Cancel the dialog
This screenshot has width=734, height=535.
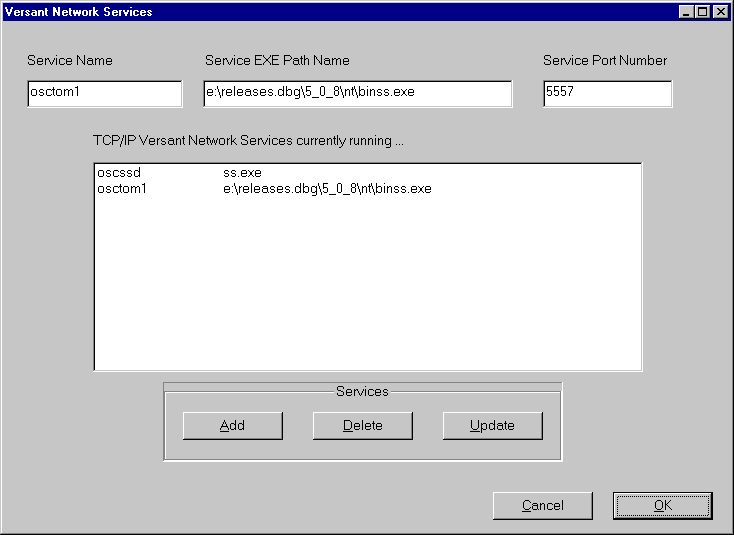543,506
